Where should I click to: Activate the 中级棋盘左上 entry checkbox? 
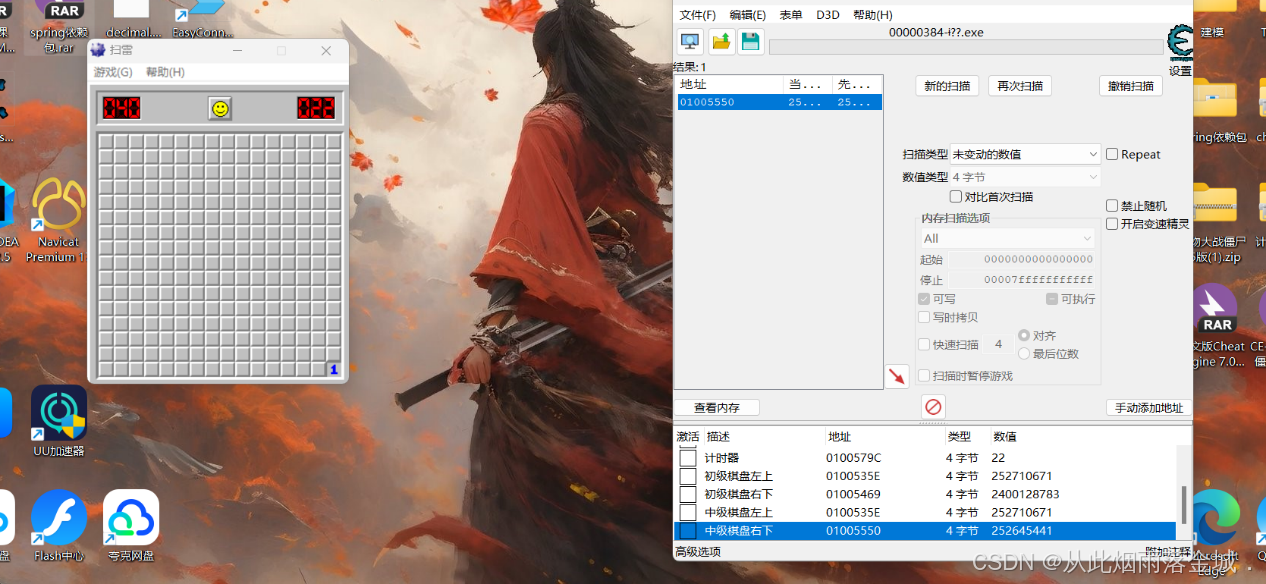click(688, 512)
